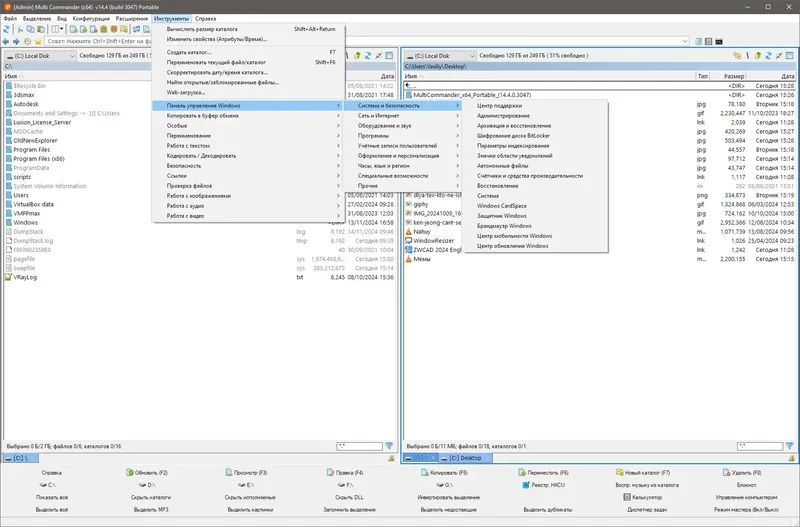Screen dimensions: 800x527
Task: Expand 'Работа с текстом' submenu
Action: tap(248, 145)
